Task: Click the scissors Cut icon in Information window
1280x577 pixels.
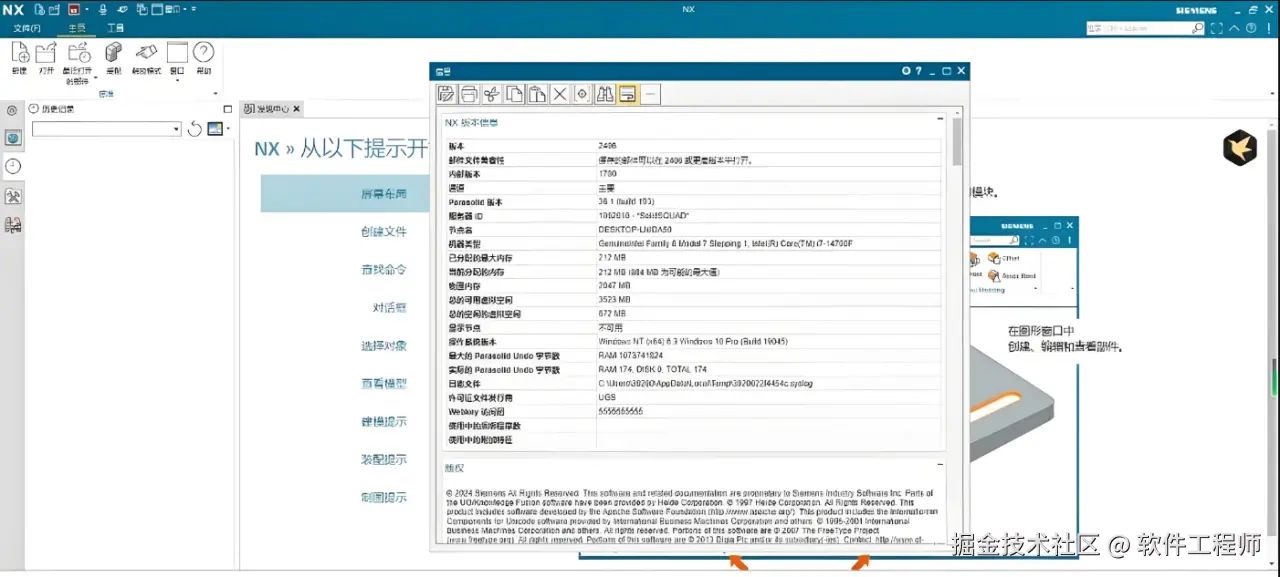Action: (x=491, y=94)
